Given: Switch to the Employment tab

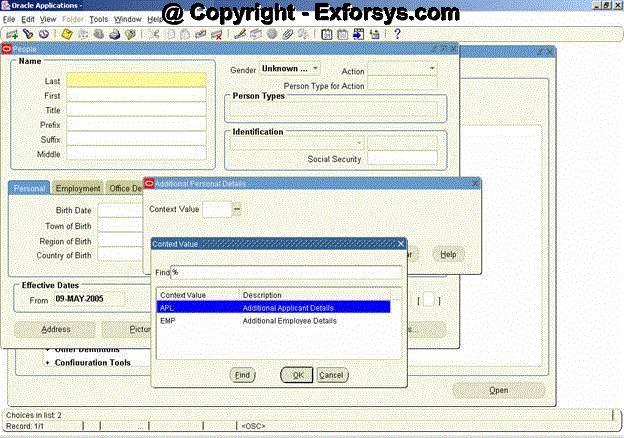Looking at the screenshot, I should point(78,188).
